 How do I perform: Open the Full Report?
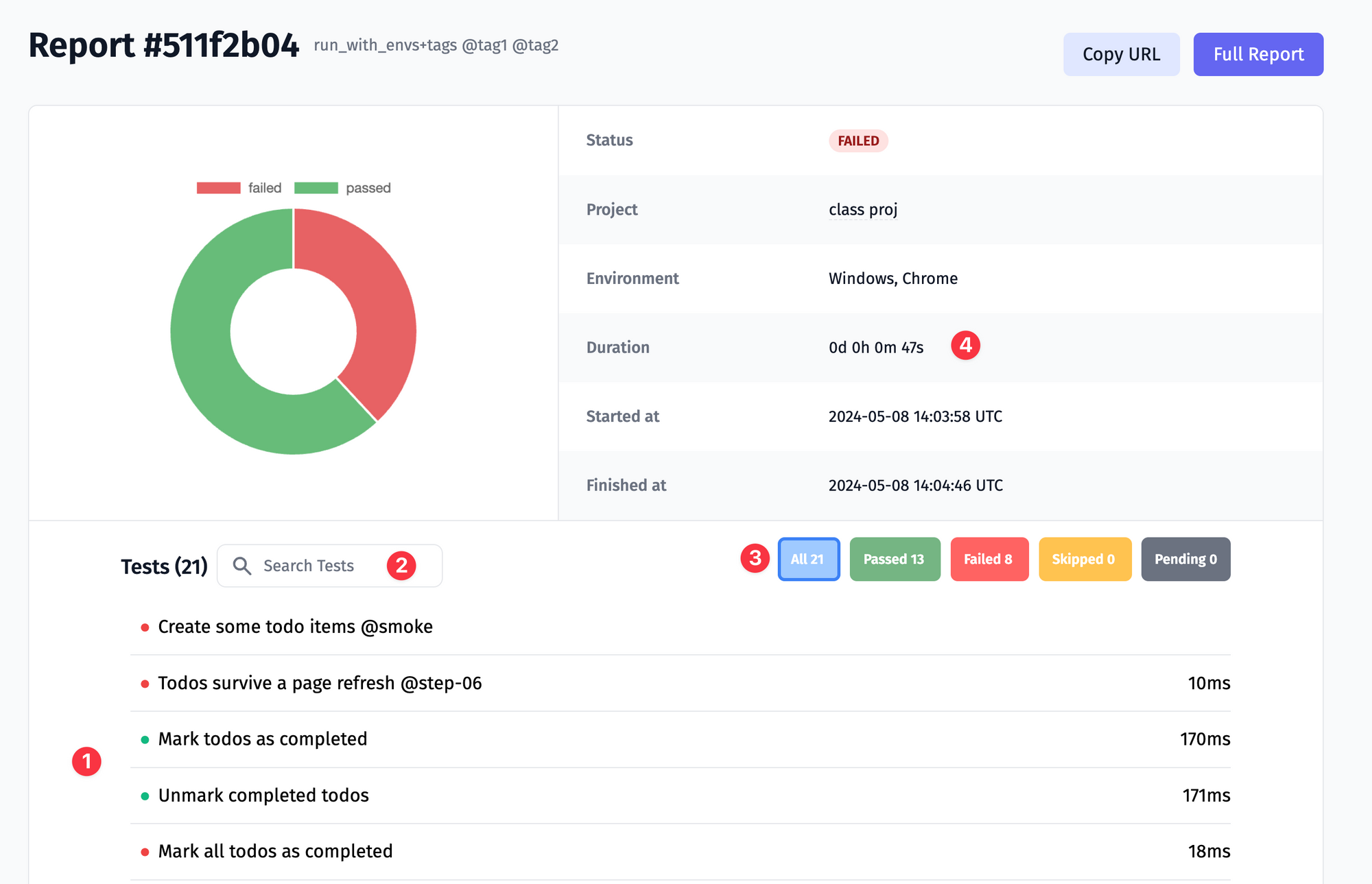[x=1258, y=54]
